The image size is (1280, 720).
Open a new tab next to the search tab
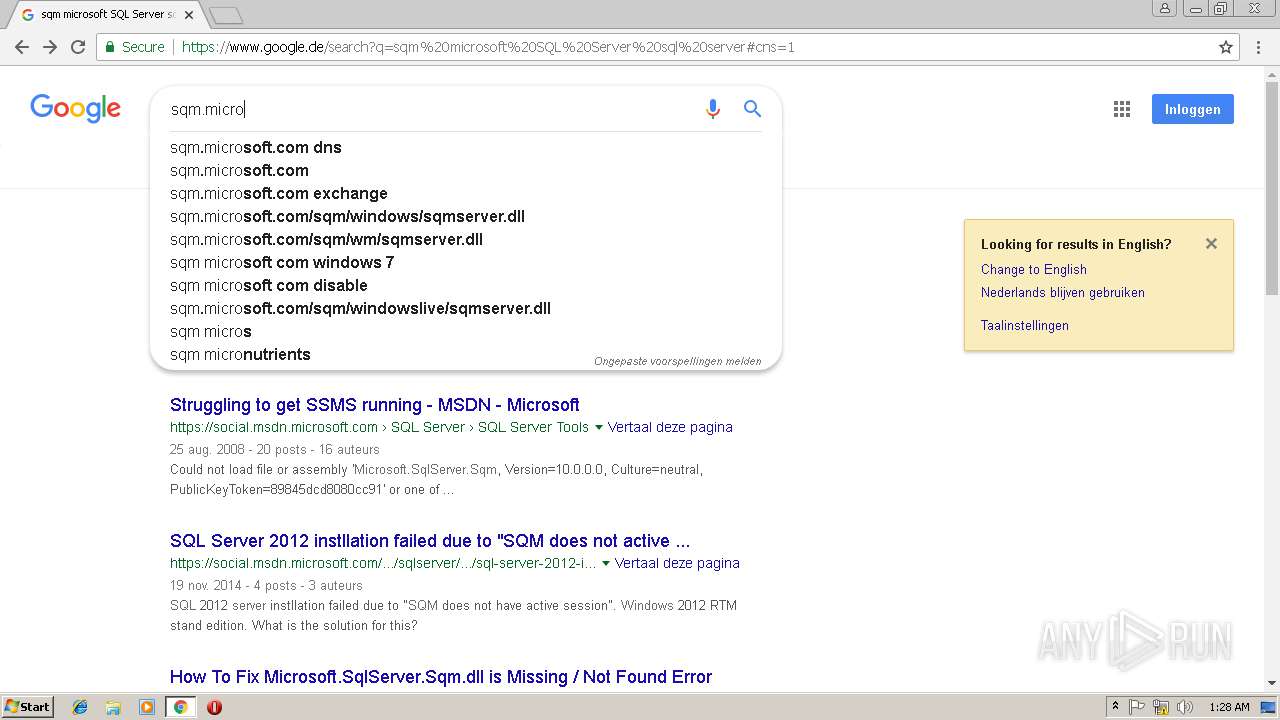226,16
